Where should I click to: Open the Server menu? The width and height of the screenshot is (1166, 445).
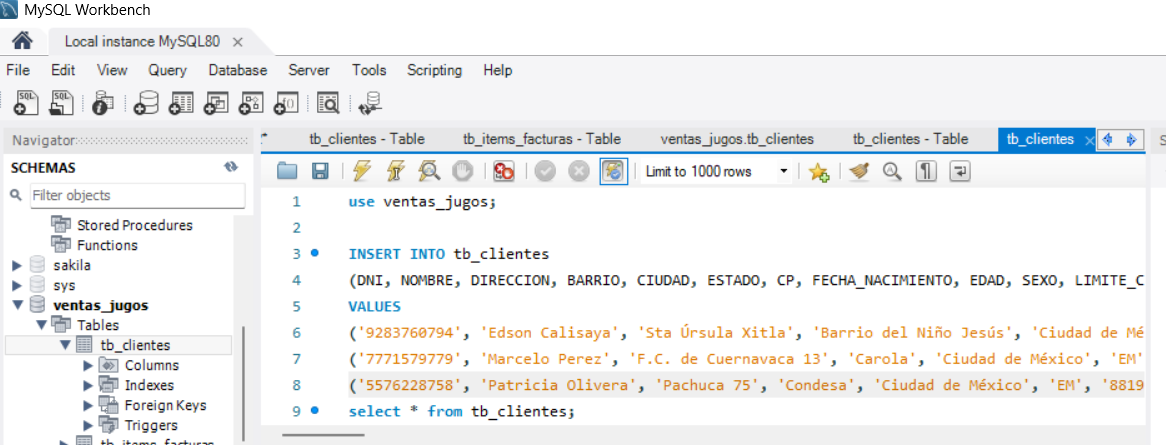pos(309,71)
